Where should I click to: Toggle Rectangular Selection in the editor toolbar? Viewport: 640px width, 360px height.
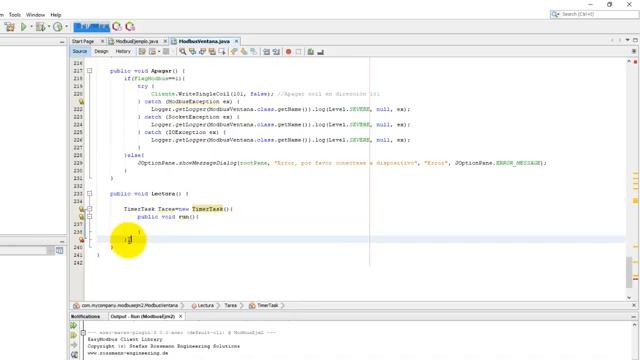coord(222,52)
